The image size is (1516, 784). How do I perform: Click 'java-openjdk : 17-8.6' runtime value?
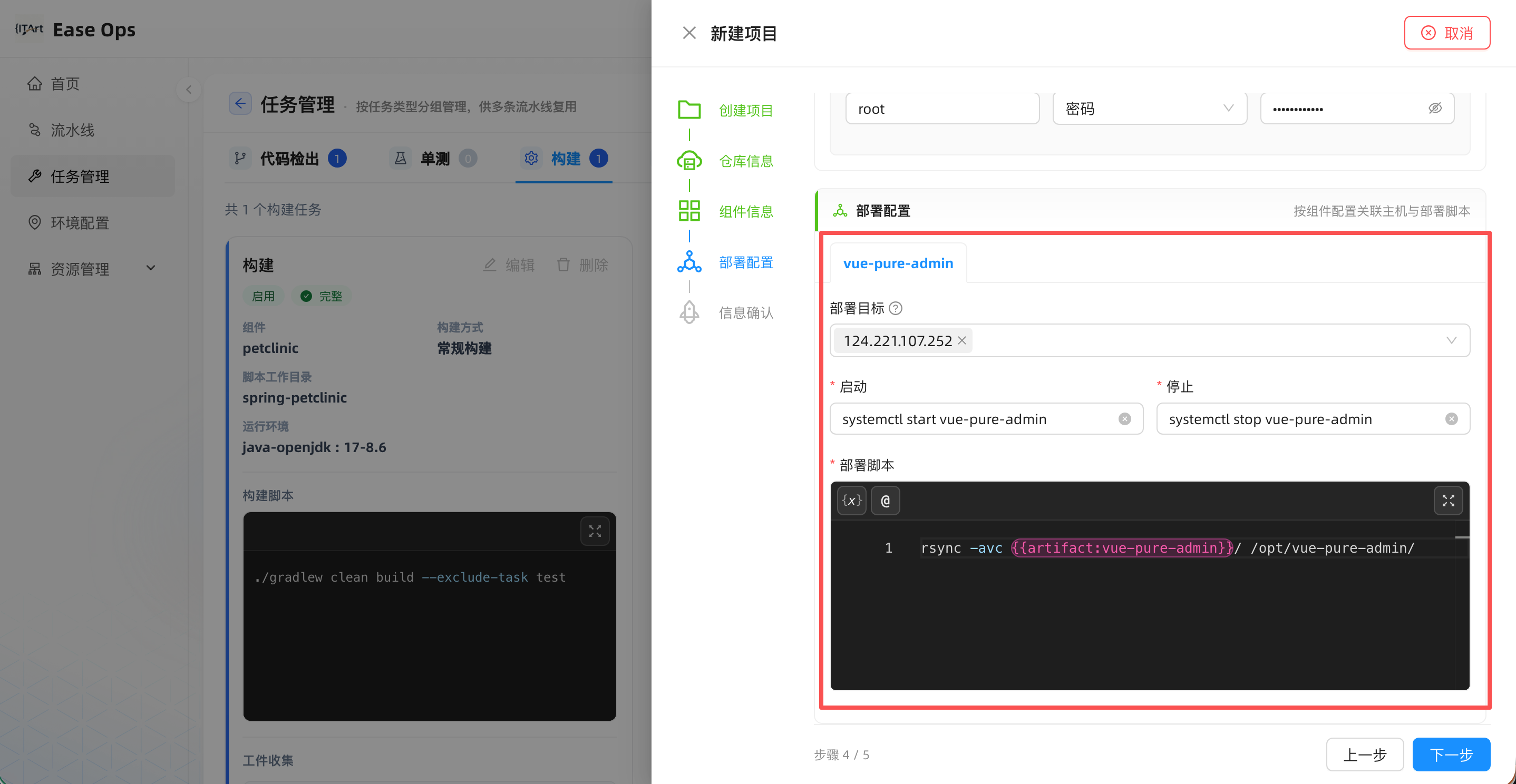pyautogui.click(x=314, y=447)
